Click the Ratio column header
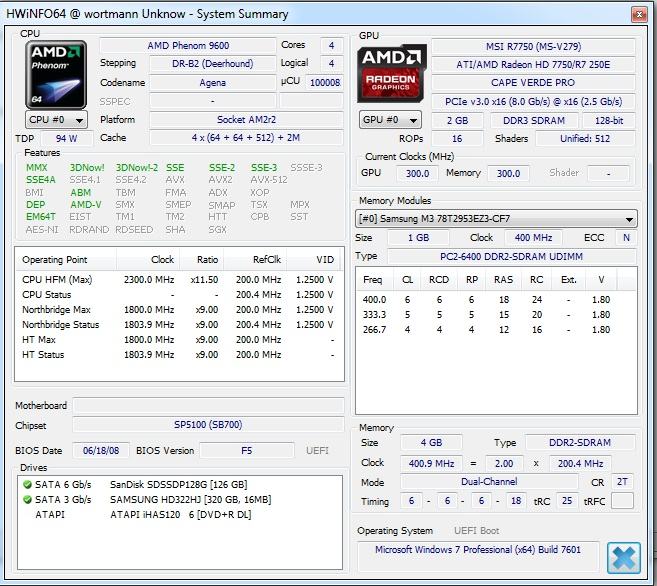The height and width of the screenshot is (586, 657). [202, 260]
